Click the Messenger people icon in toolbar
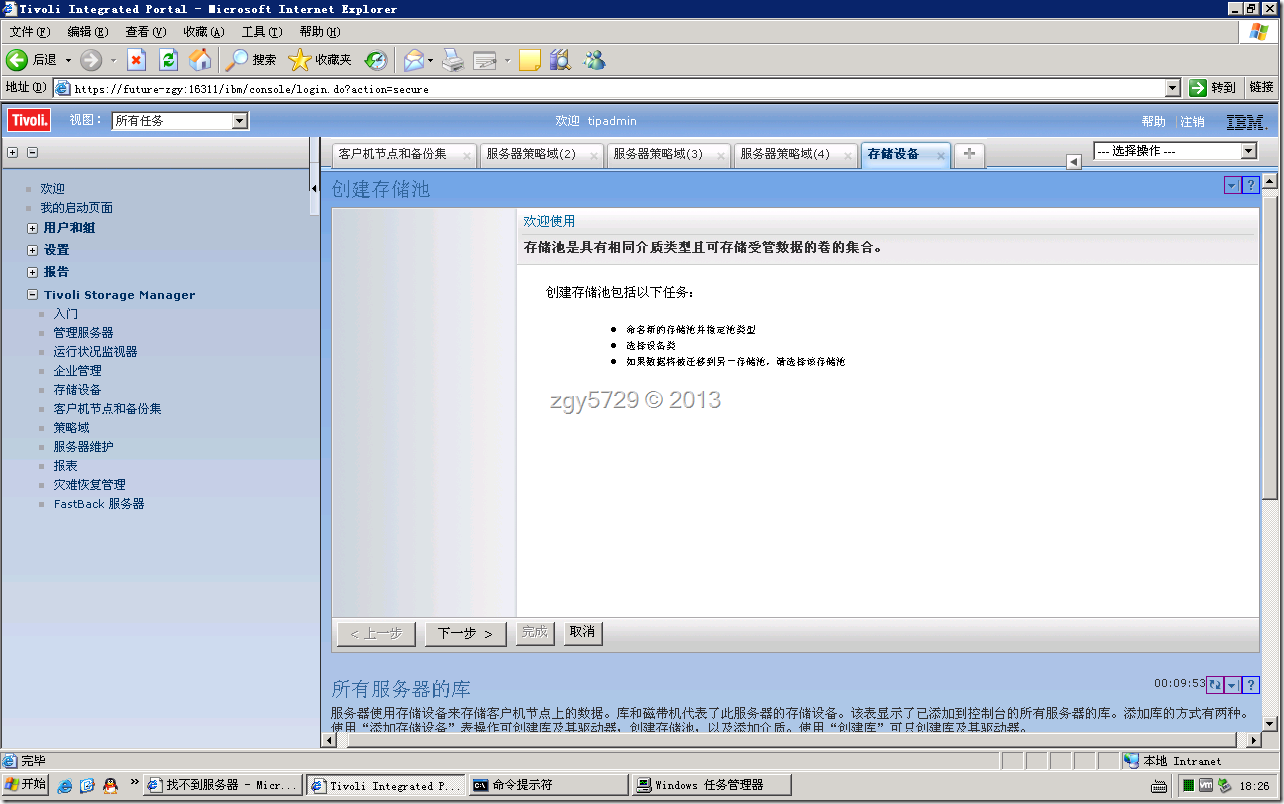This screenshot has width=1284, height=804. click(594, 60)
